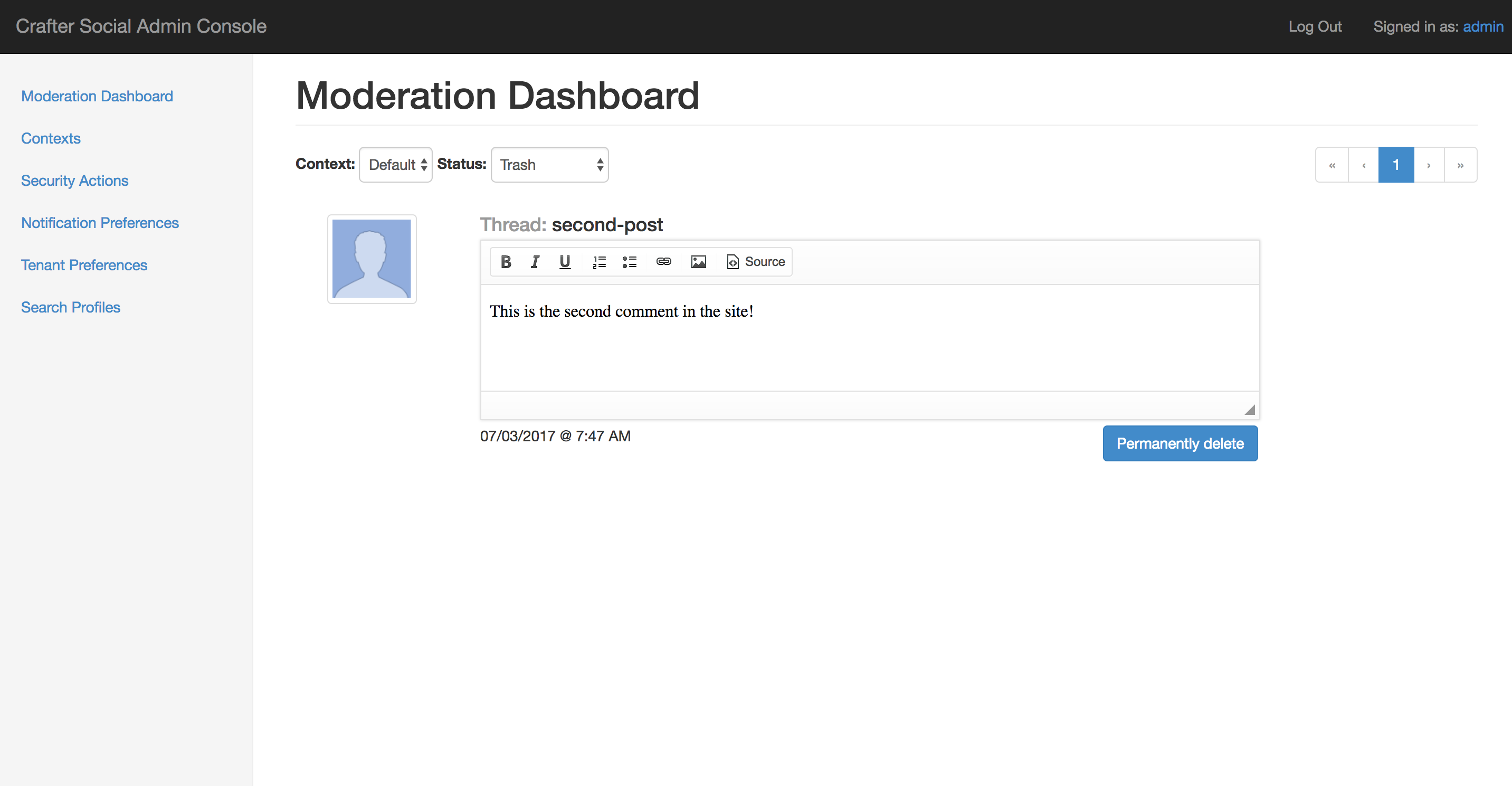Open Security Actions in the sidebar

[74, 181]
